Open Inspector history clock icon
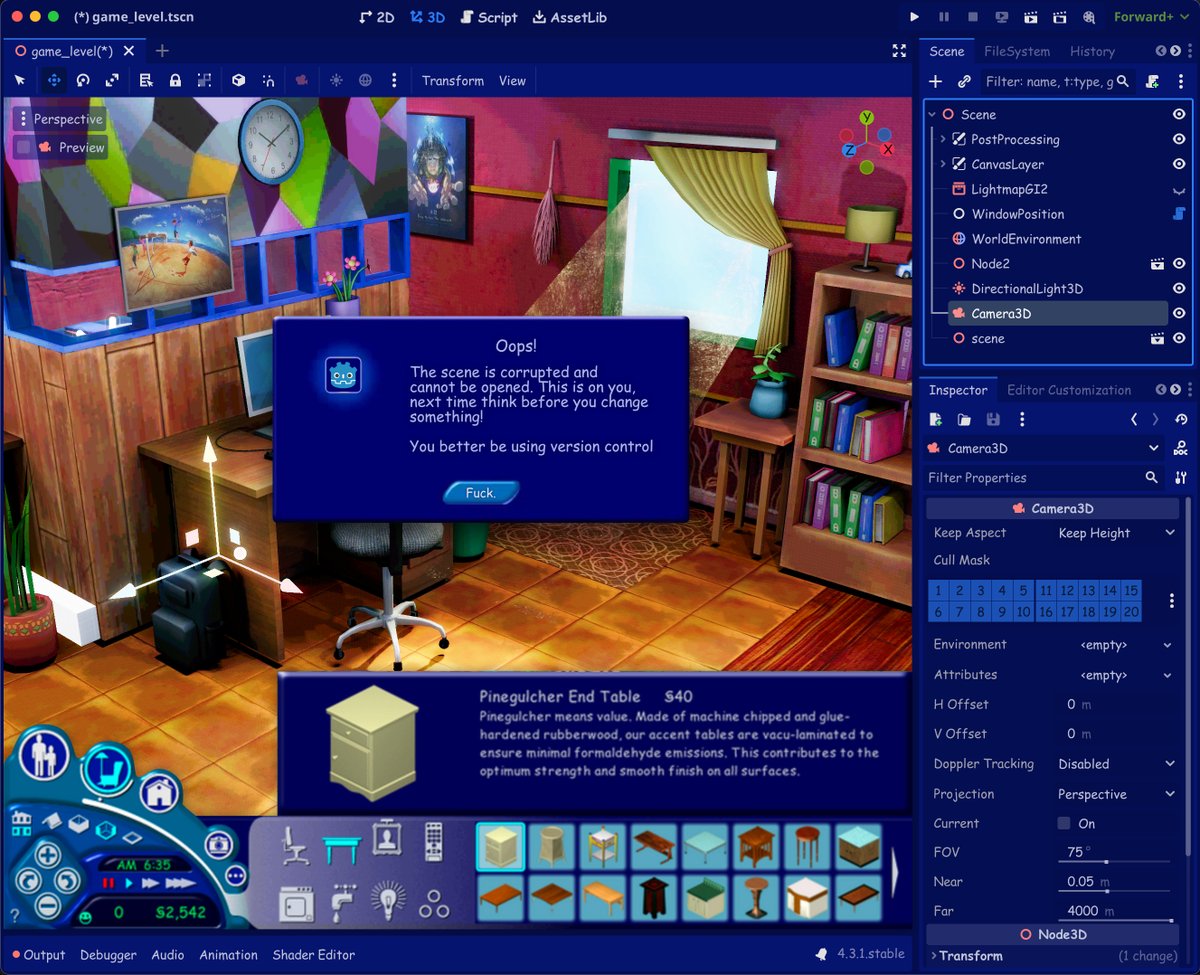The width and height of the screenshot is (1200, 975). [1181, 420]
